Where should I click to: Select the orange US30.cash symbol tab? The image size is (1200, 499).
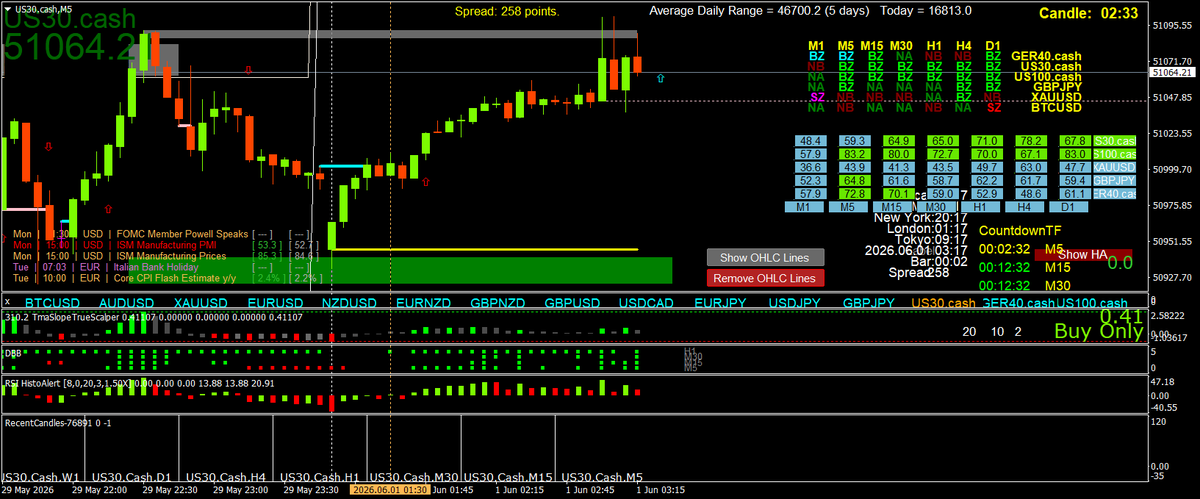click(944, 302)
